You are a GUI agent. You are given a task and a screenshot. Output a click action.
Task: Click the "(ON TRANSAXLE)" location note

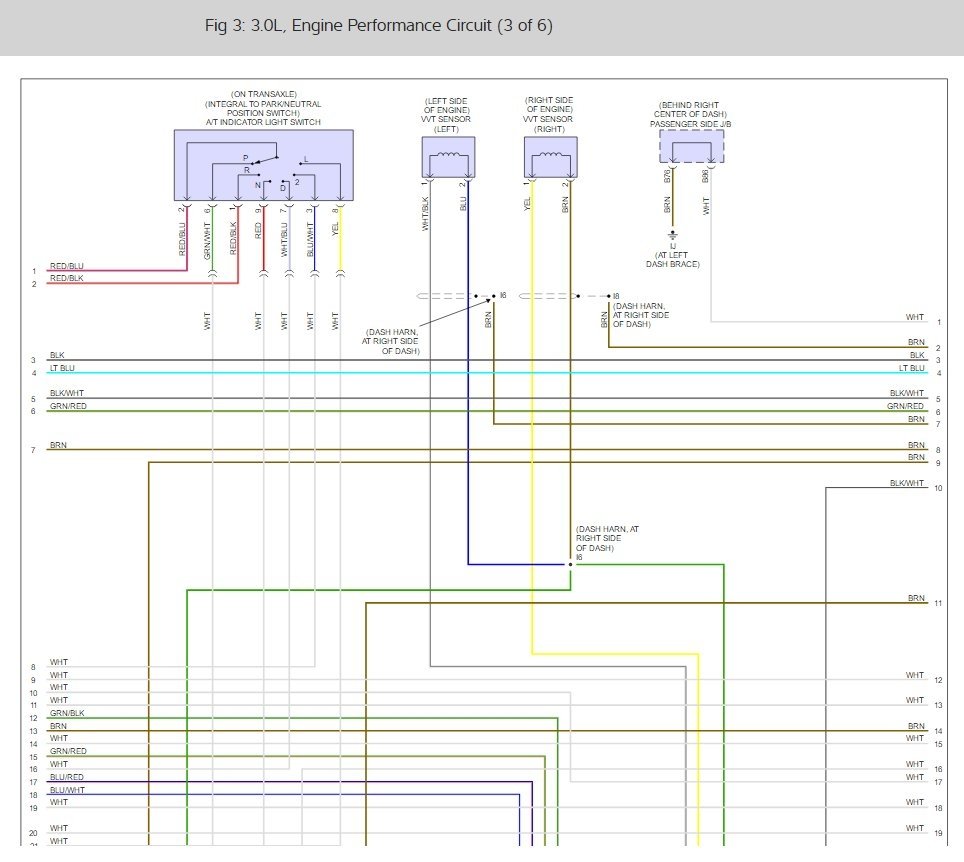tap(264, 94)
